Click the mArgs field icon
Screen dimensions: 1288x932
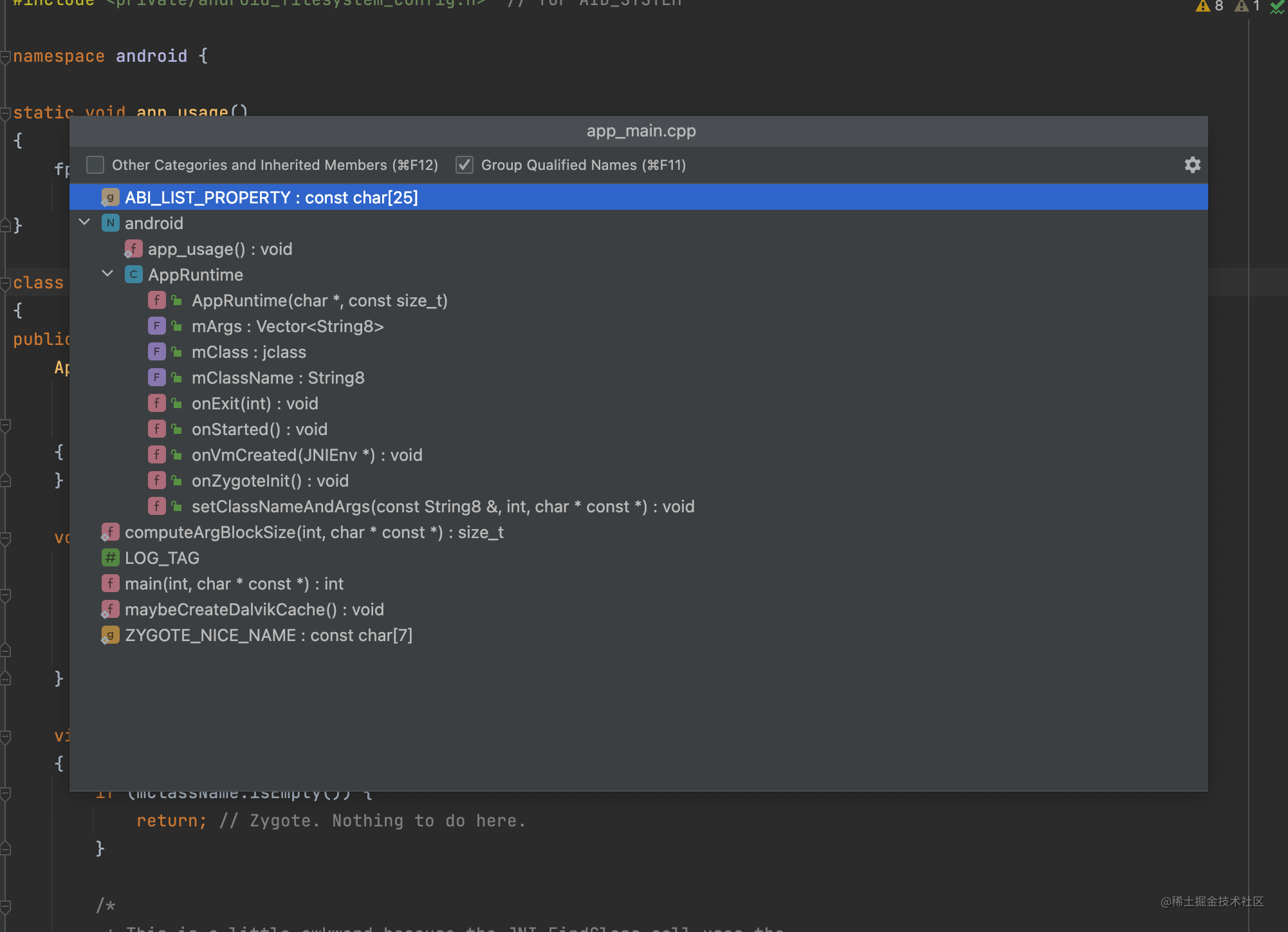pyautogui.click(x=156, y=326)
